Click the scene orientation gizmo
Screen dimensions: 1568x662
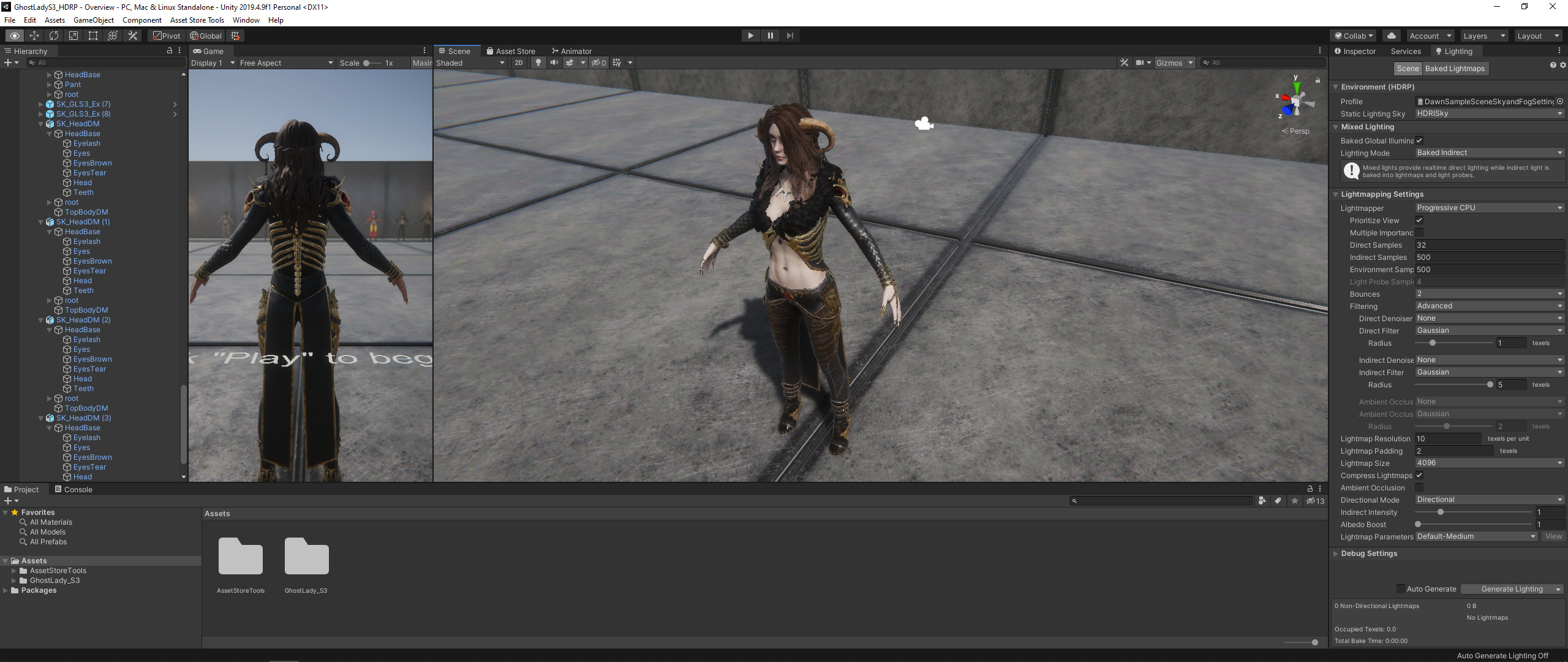click(x=1296, y=102)
